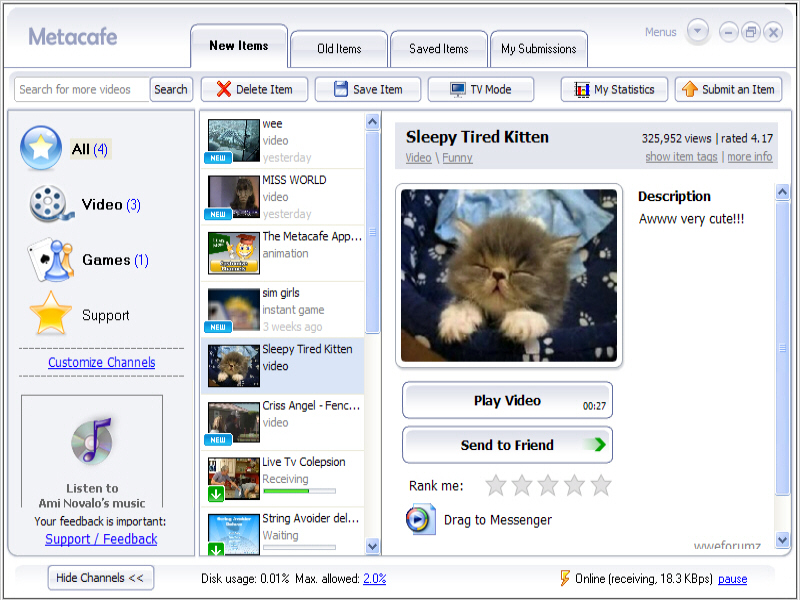The height and width of the screenshot is (600, 800).
Task: Collapse sidebar with Hide Channels button
Action: (x=100, y=578)
